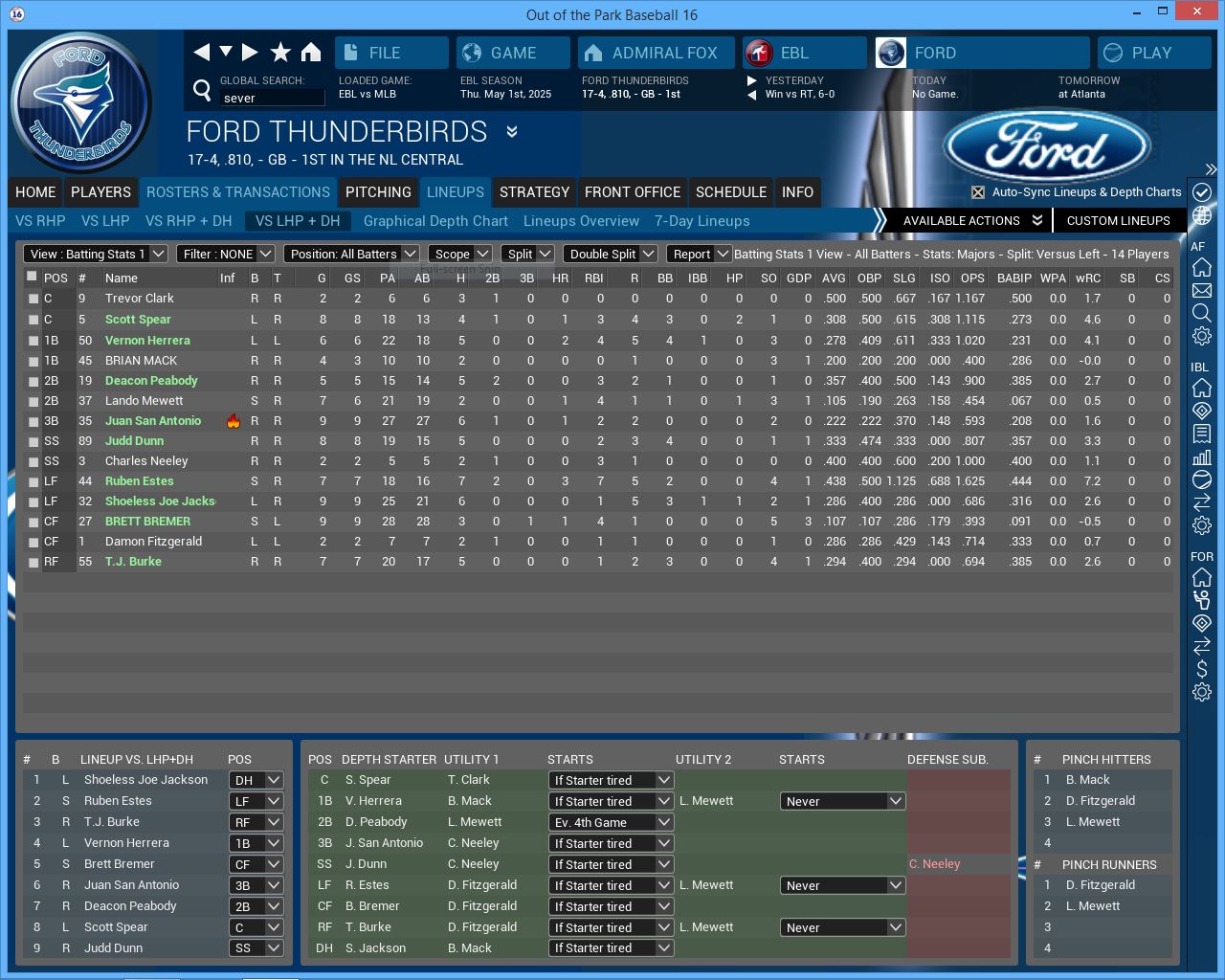Image resolution: width=1225 pixels, height=980 pixels.
Task: Open the globe icon in the right sidebar
Action: 1202,215
